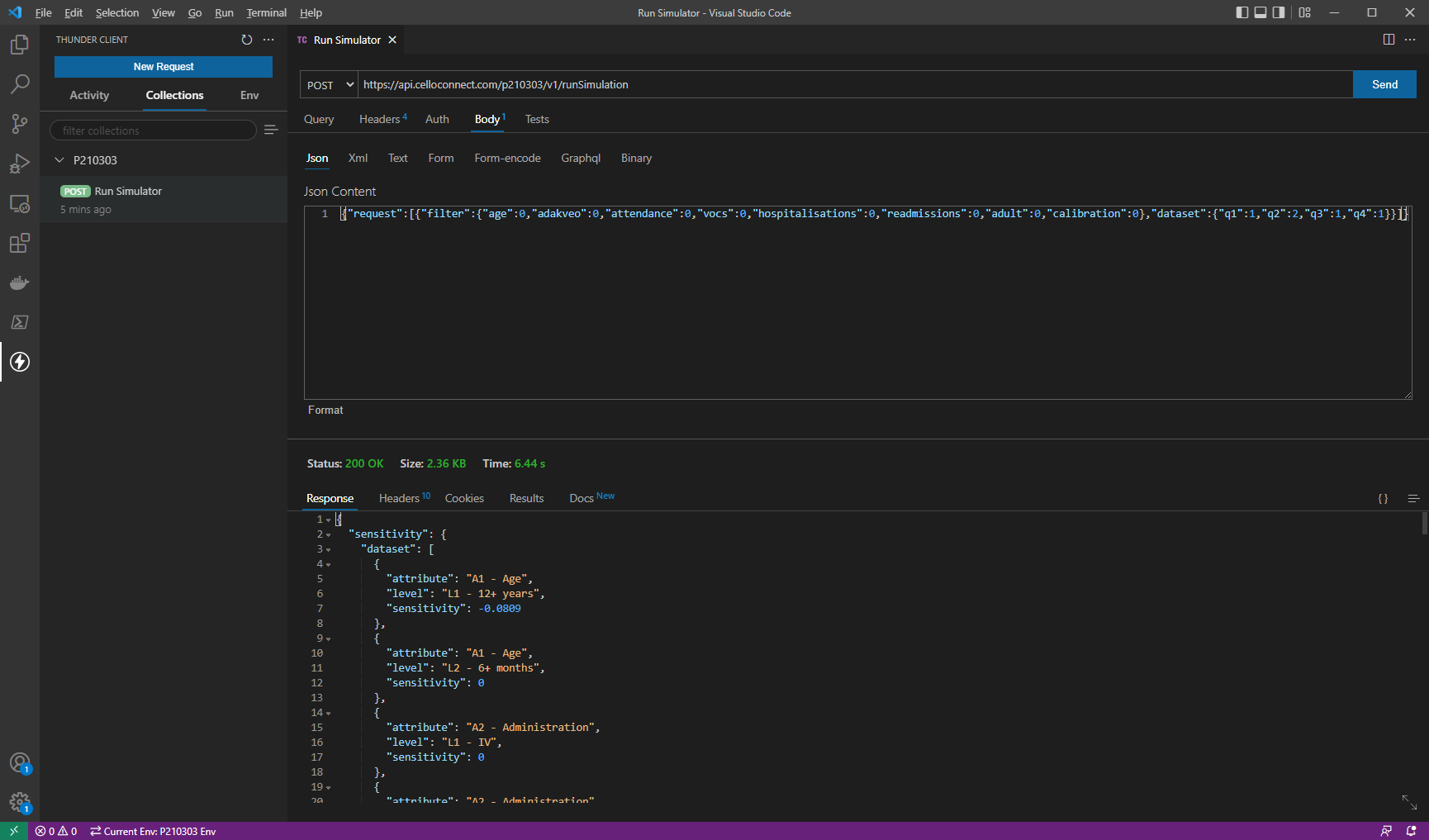Image resolution: width=1429 pixels, height=840 pixels.
Task: Collapse response line 2 sensitivity fold arrow
Action: coord(328,535)
